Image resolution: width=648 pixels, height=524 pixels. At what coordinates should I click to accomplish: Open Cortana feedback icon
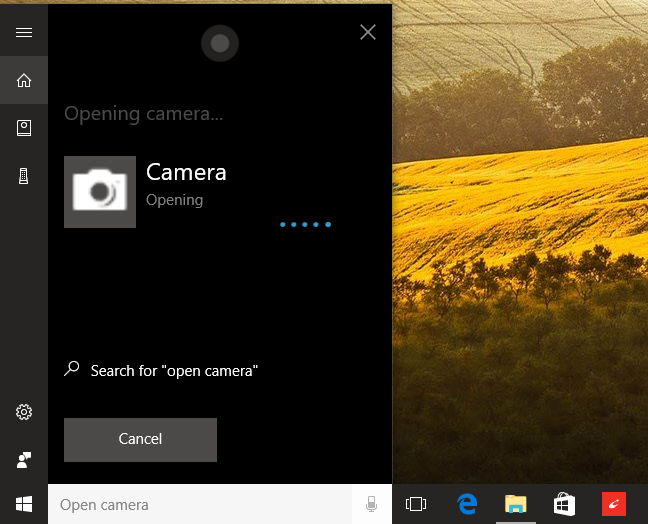coord(24,460)
